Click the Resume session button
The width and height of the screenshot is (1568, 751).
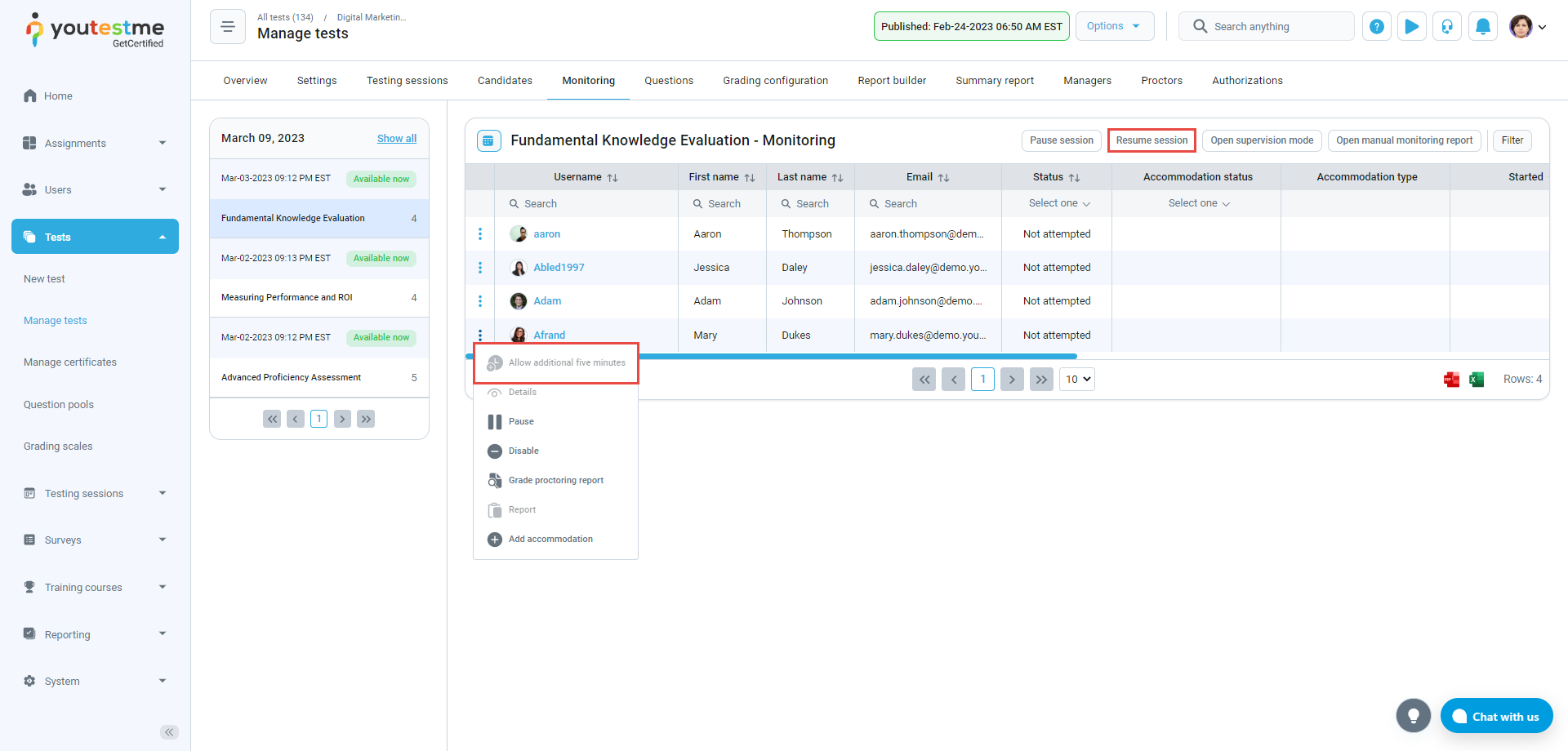pos(1151,140)
